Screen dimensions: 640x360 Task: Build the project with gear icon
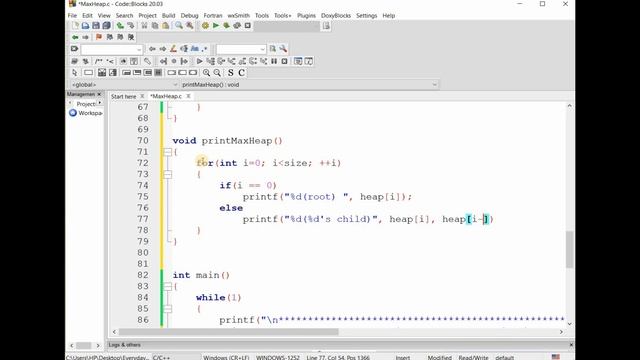205,26
